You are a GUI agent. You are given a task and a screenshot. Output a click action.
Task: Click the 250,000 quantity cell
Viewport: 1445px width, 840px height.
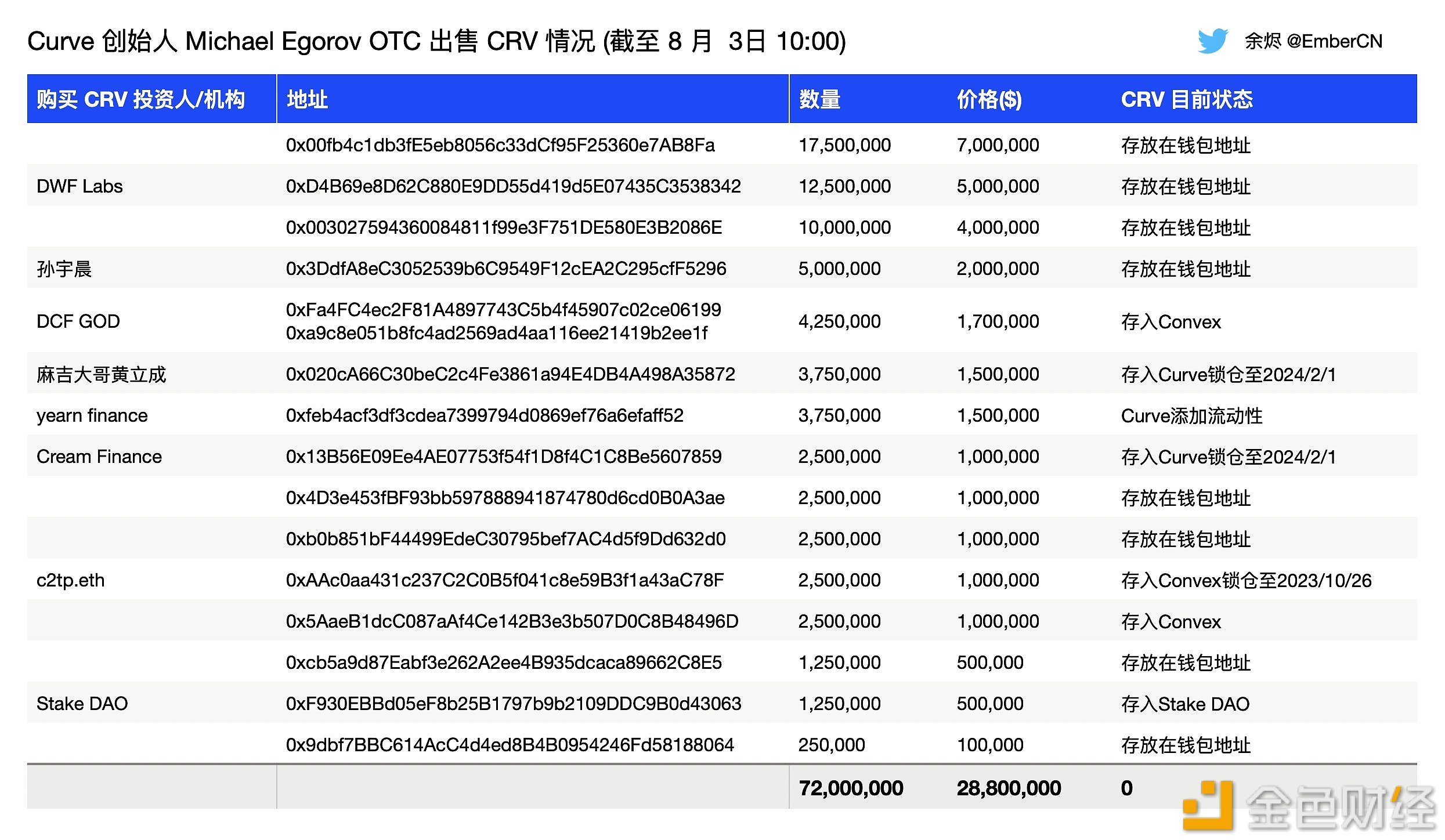click(832, 745)
